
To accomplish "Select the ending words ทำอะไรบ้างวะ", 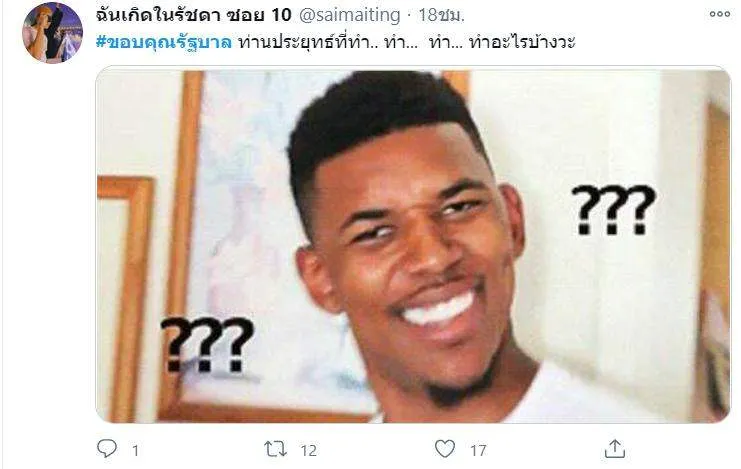I will click(522, 42).
